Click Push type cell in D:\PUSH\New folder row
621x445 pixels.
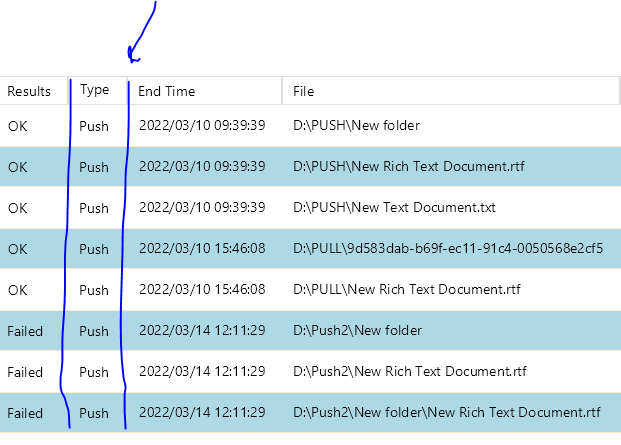[94, 125]
